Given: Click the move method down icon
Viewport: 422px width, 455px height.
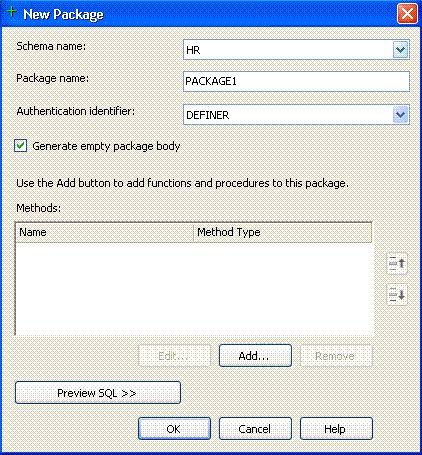Looking at the screenshot, I should (x=397, y=295).
